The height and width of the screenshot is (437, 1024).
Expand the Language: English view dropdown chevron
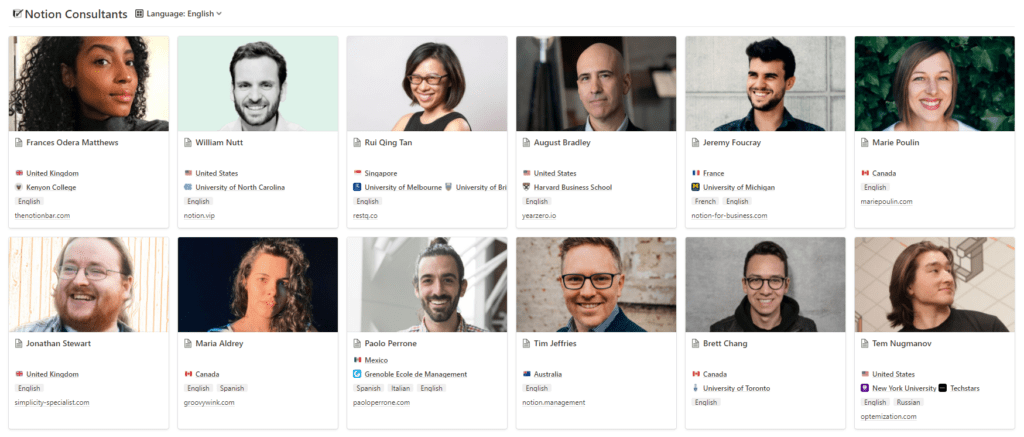click(219, 14)
